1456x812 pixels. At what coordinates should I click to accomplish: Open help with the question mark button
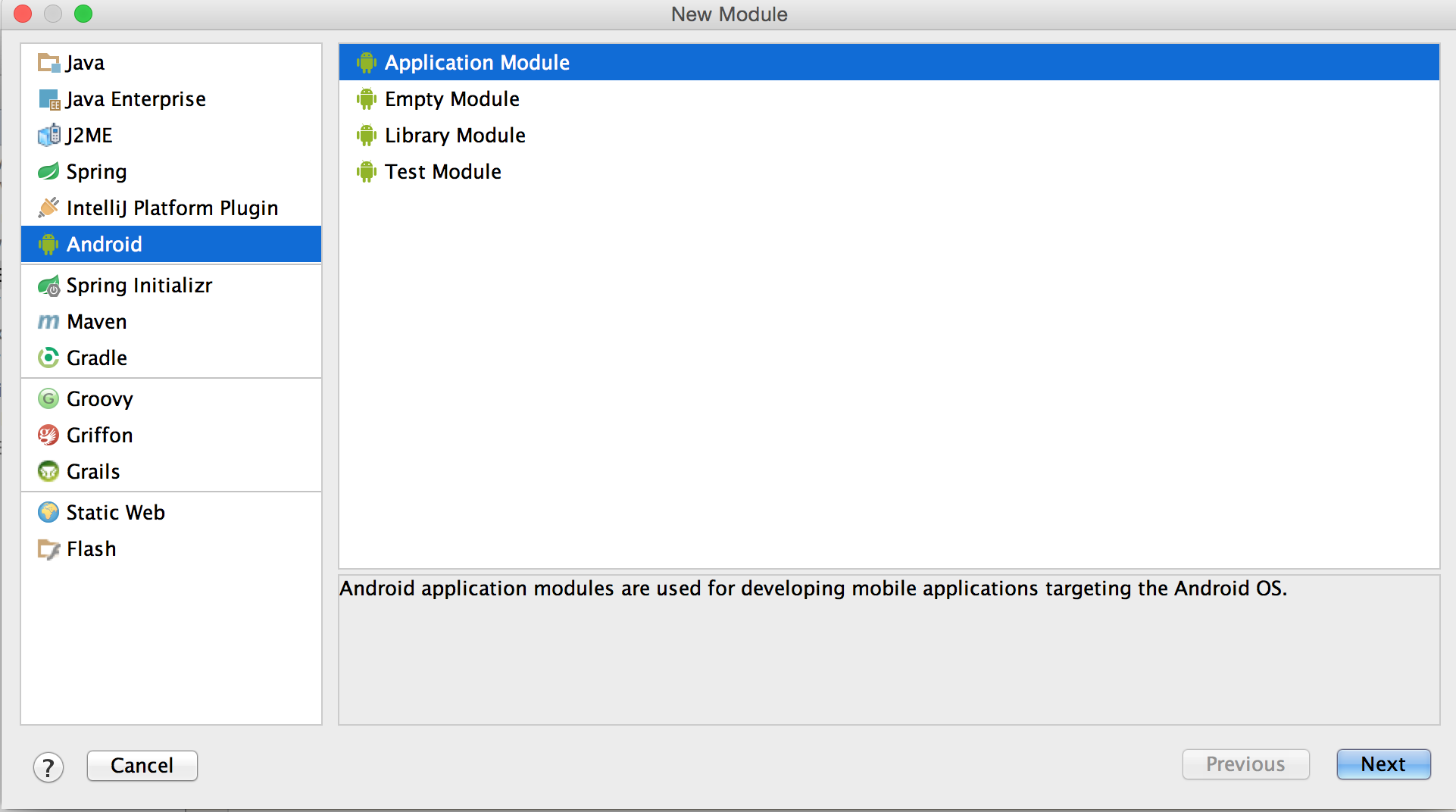pyautogui.click(x=48, y=767)
